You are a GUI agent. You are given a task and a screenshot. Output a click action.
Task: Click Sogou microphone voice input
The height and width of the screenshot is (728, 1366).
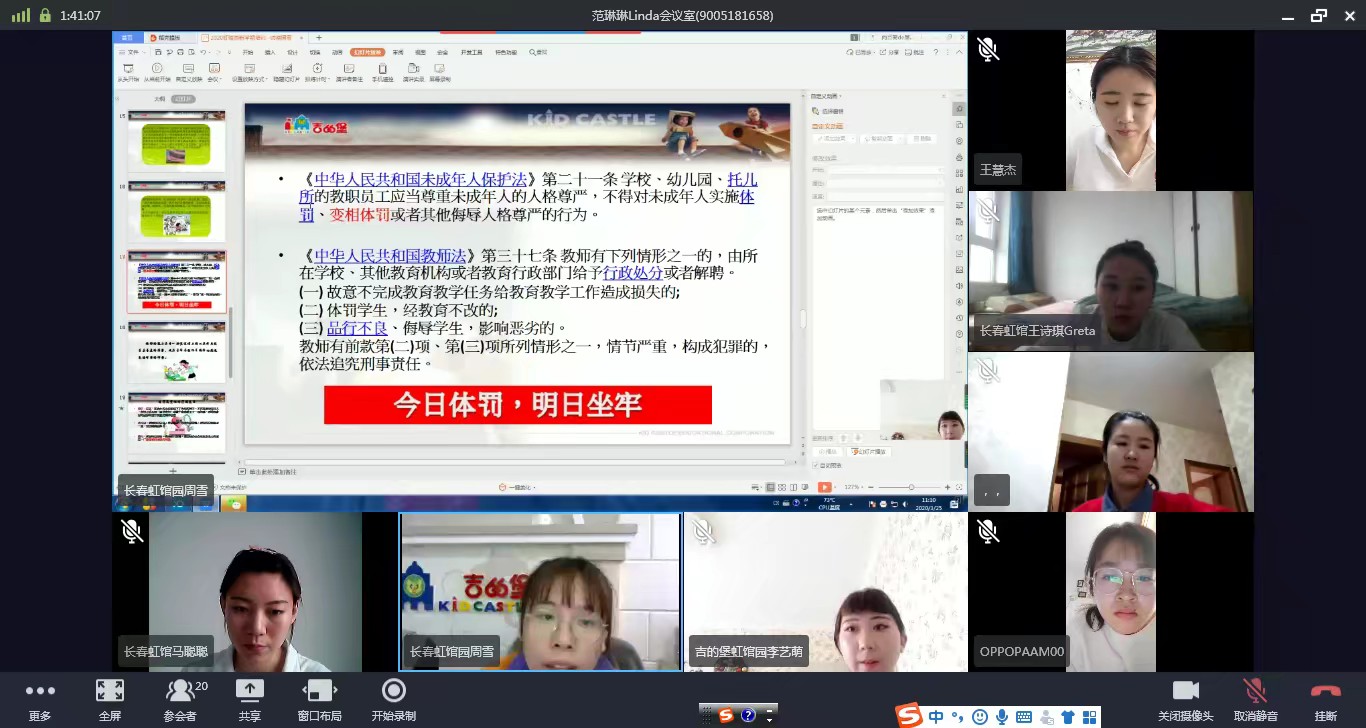tap(1002, 717)
